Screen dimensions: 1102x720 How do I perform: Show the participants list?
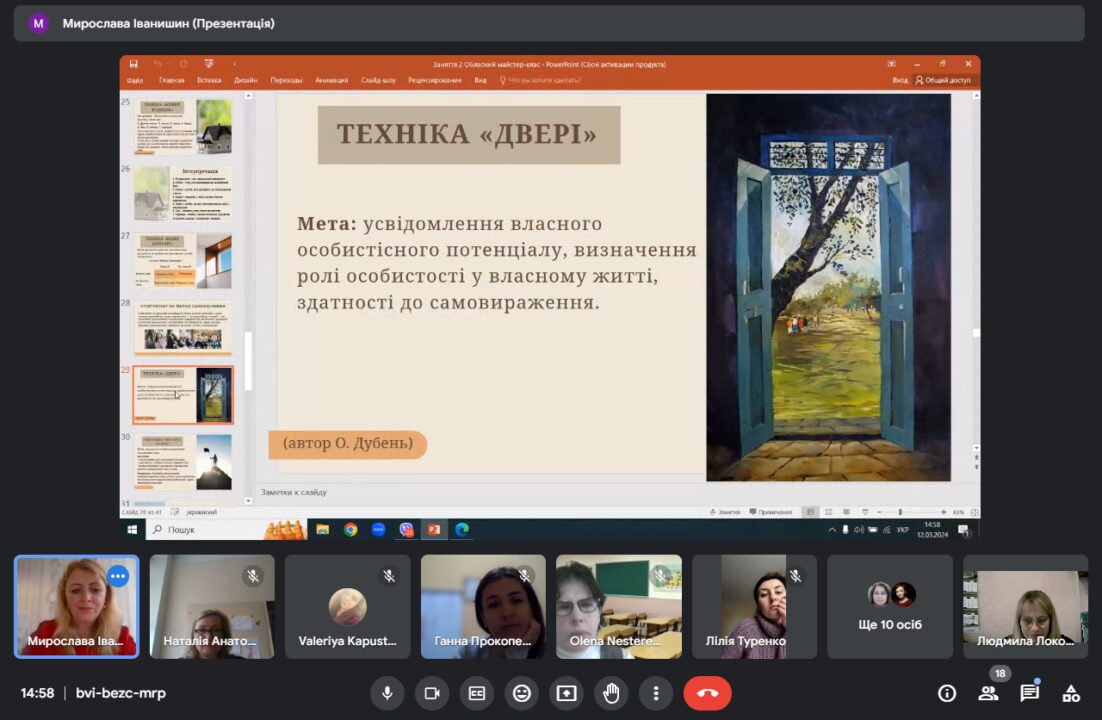tap(988, 693)
